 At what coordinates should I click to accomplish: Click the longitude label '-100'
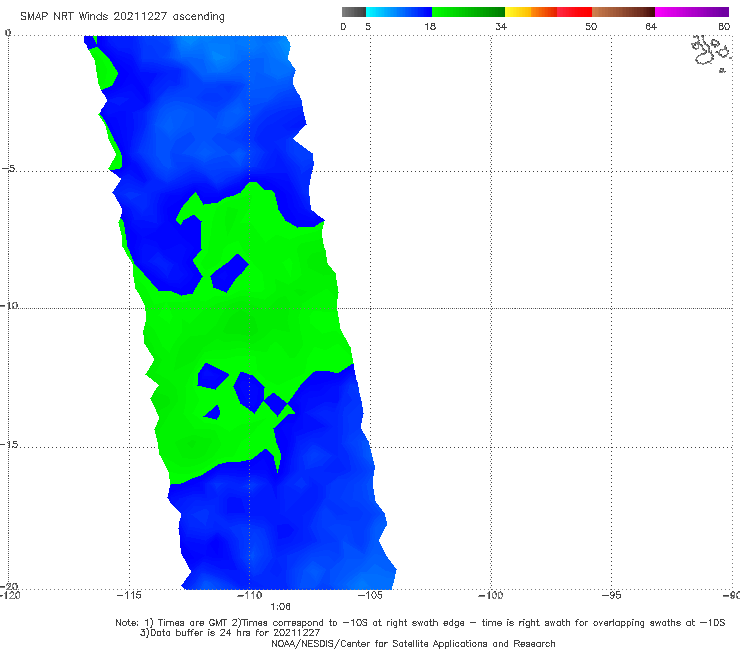490,595
